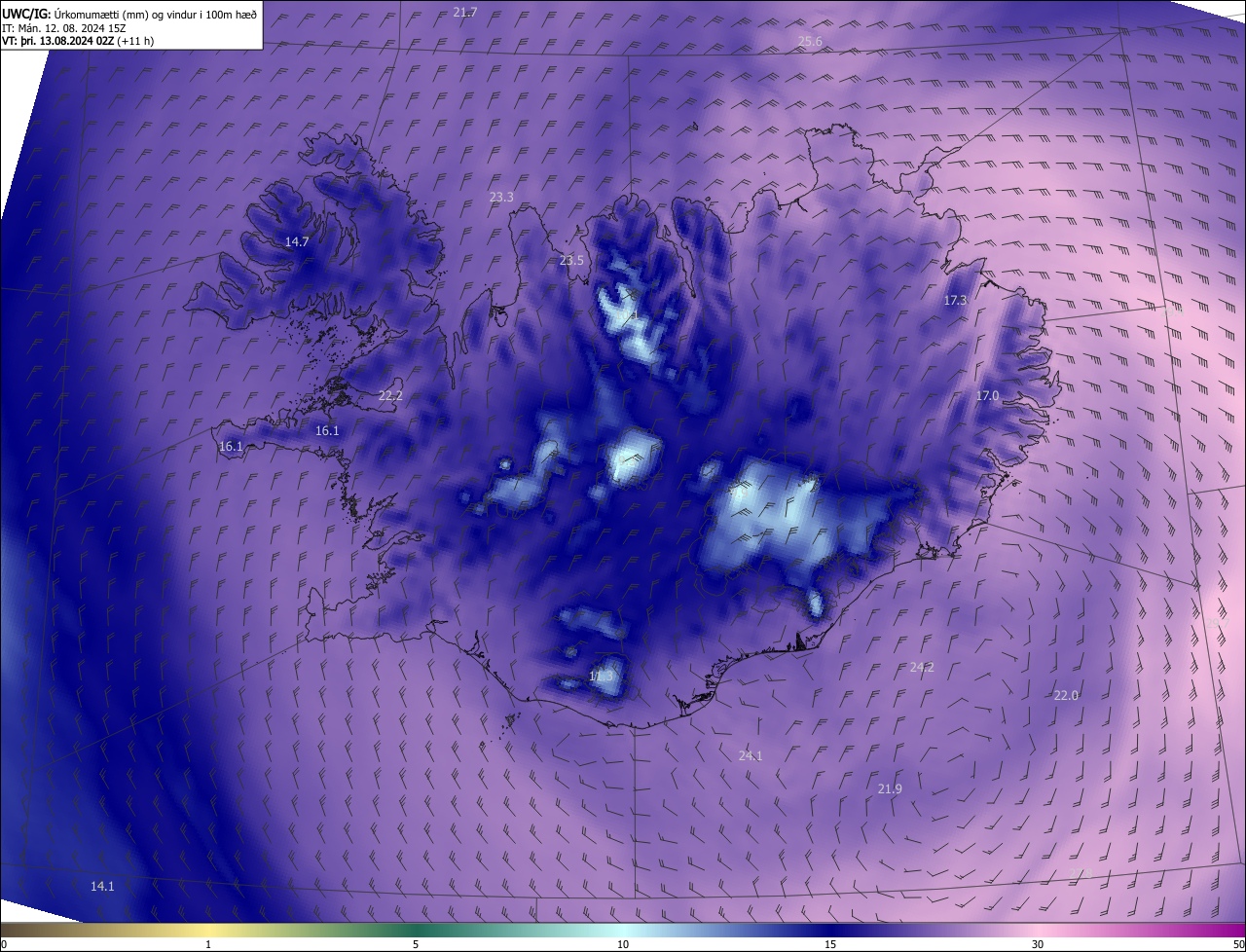
Task: Click the 11.3 value over the bright patch
Action: (x=602, y=676)
